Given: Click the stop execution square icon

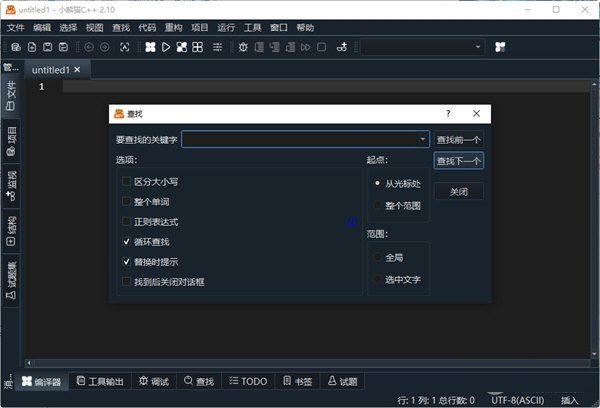Looking at the screenshot, I should pyautogui.click(x=321, y=47).
